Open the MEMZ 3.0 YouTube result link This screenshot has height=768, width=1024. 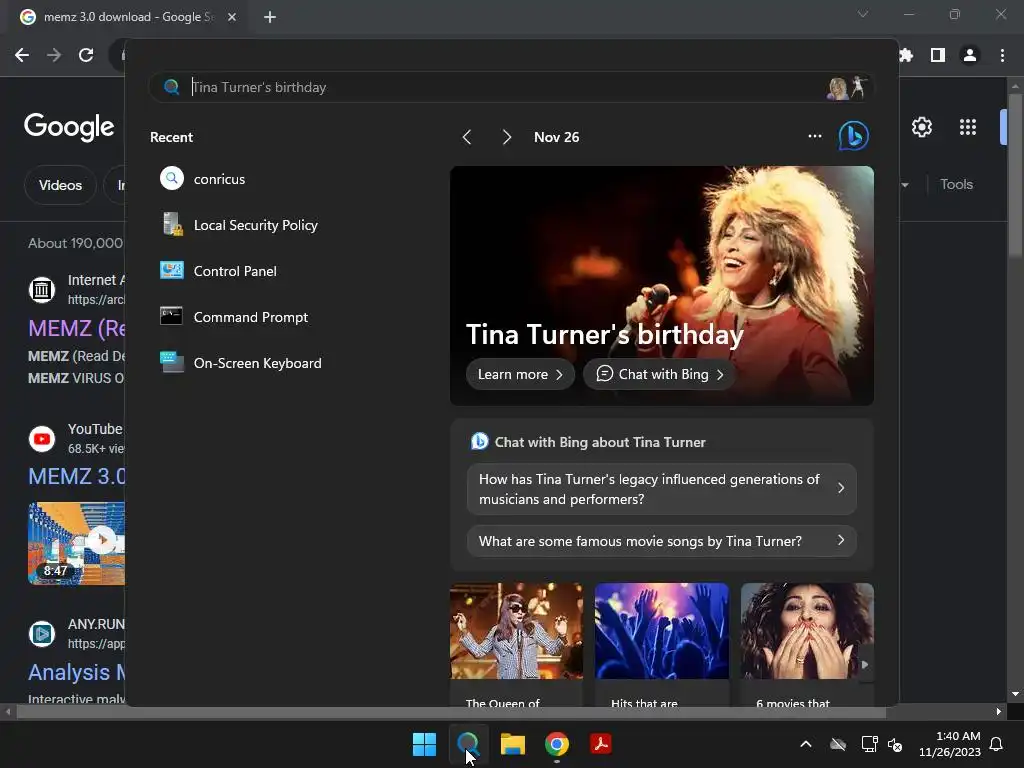point(76,476)
